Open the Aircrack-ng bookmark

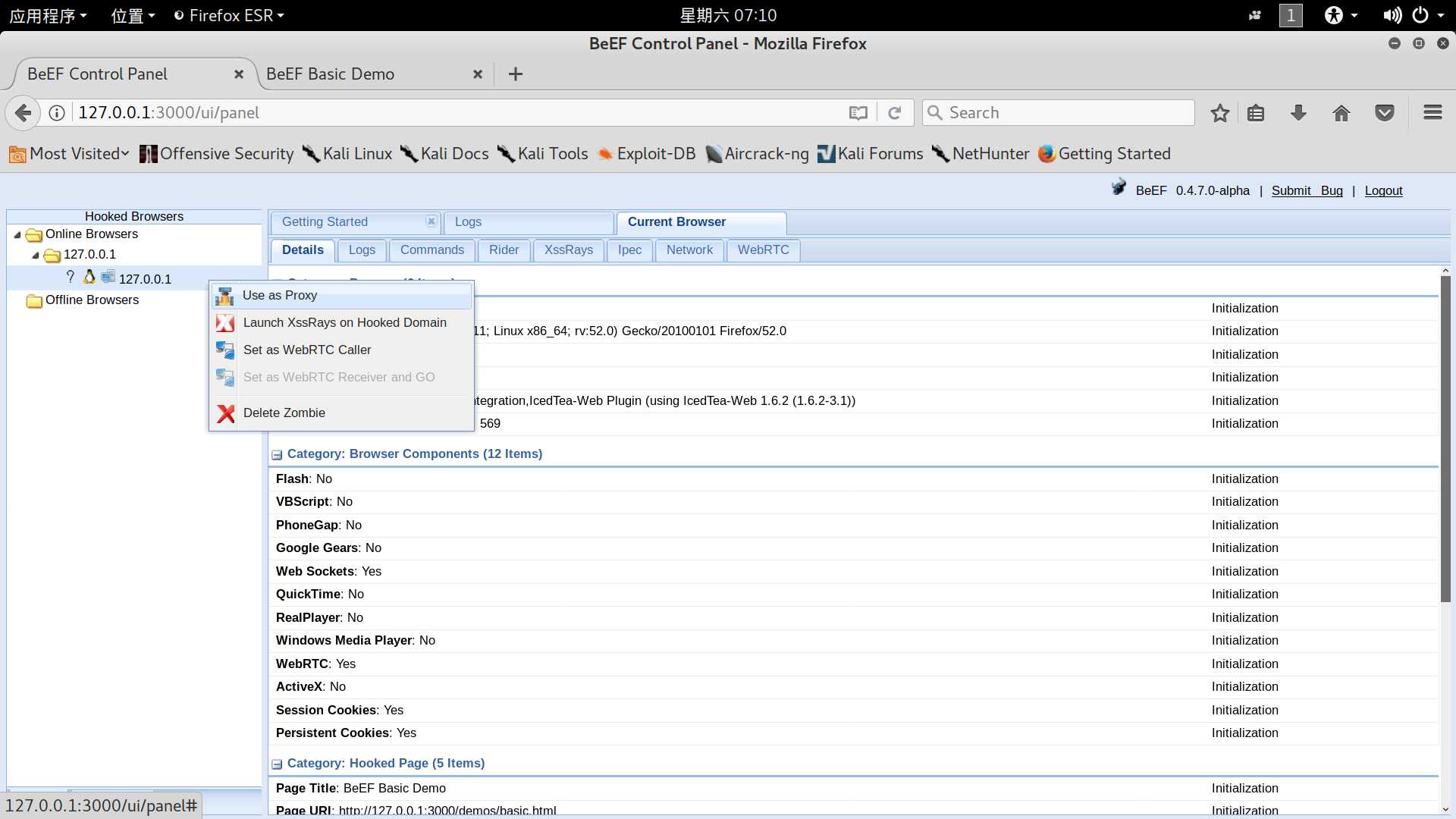(x=757, y=154)
